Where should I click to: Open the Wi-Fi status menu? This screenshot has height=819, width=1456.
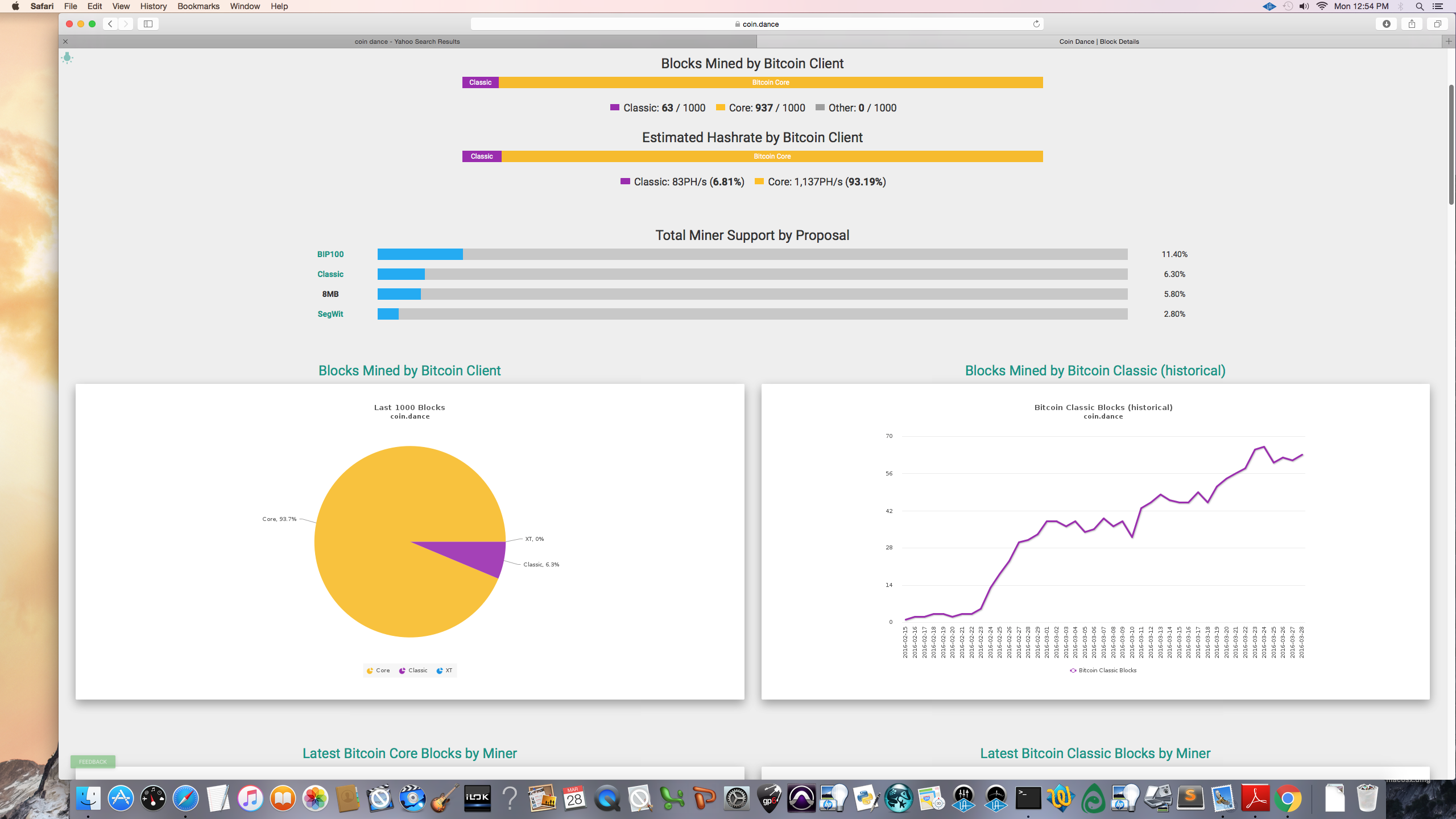[1322, 6]
